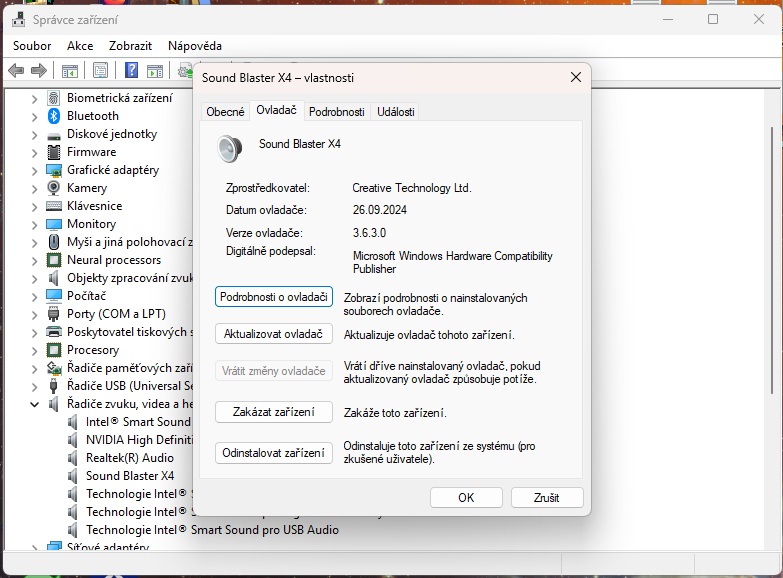
Task: Click Aktualizovat ovladač button
Action: (274, 334)
